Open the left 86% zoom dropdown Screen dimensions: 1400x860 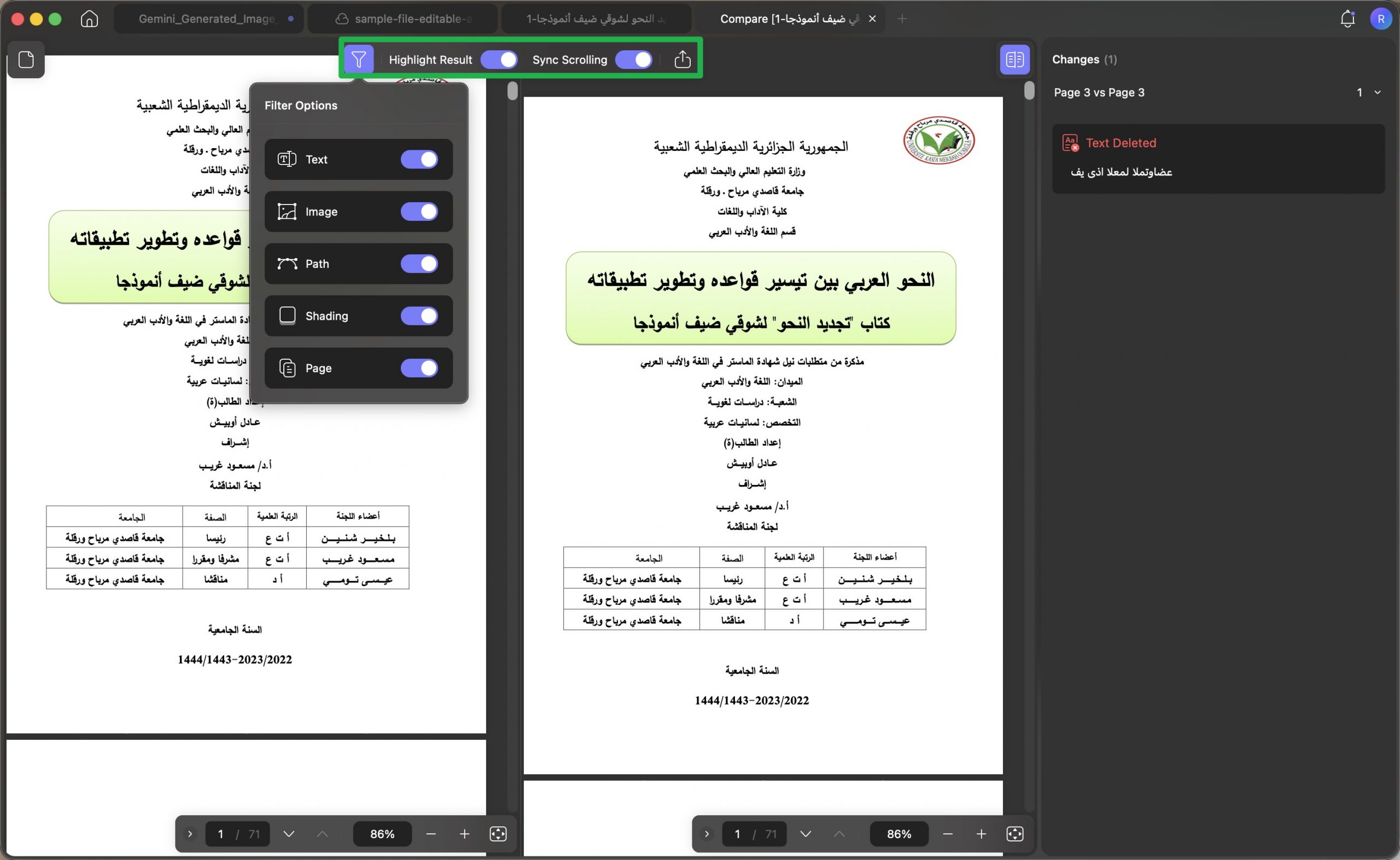tap(382, 834)
